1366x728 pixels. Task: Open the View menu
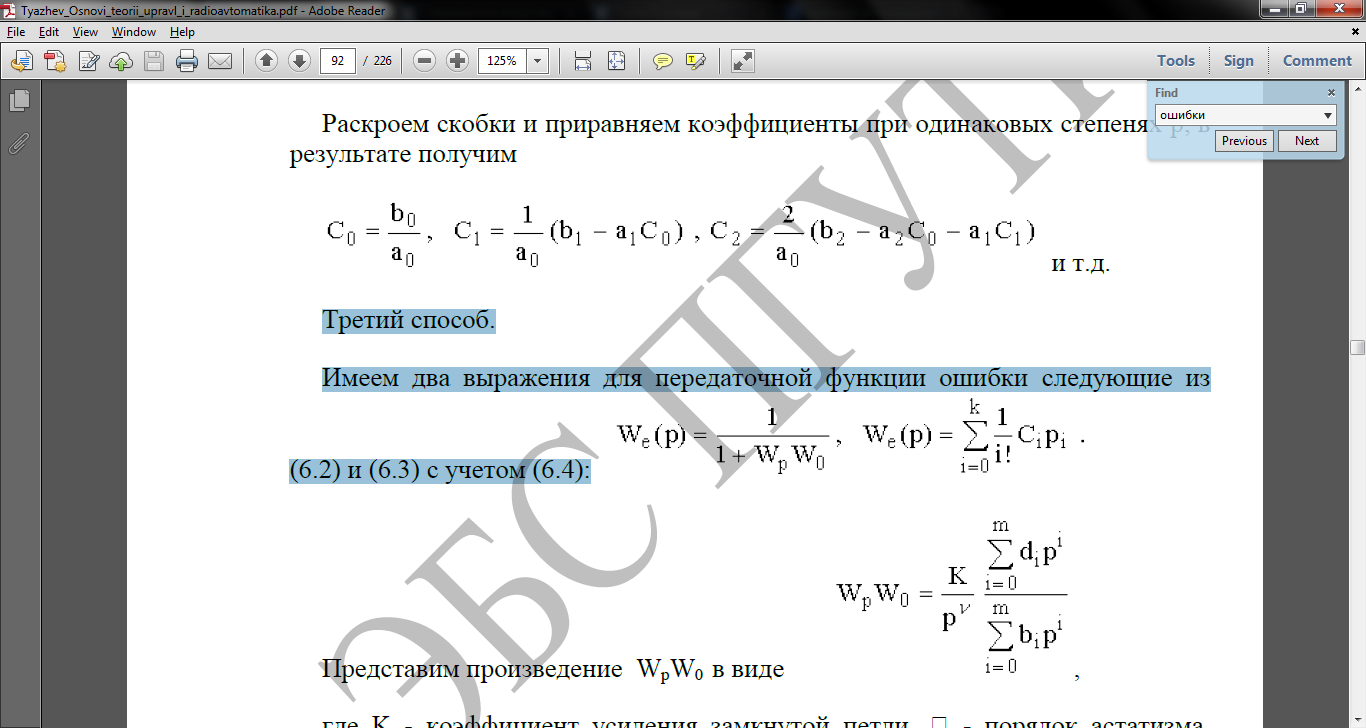click(x=85, y=32)
